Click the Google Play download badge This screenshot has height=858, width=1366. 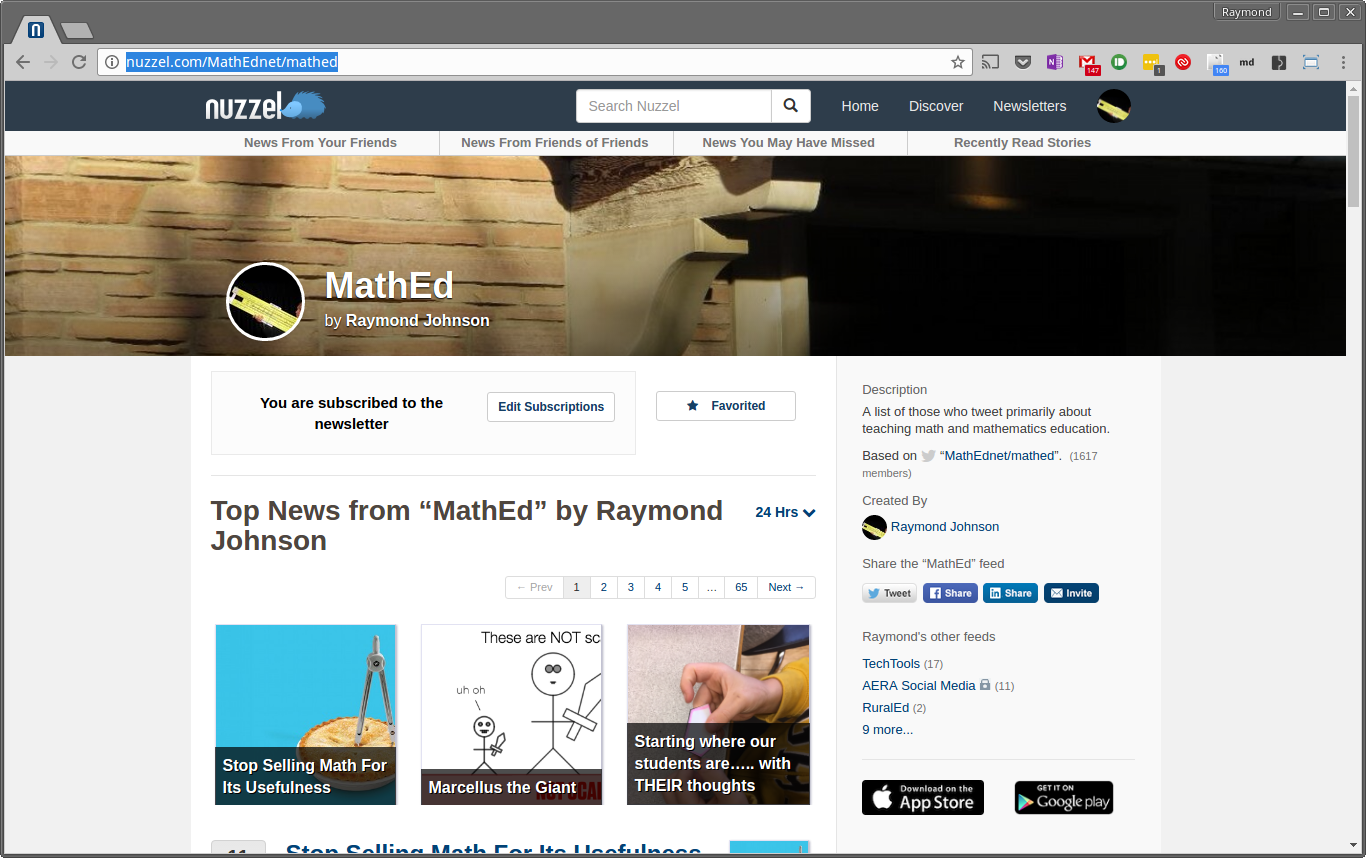click(x=1064, y=797)
